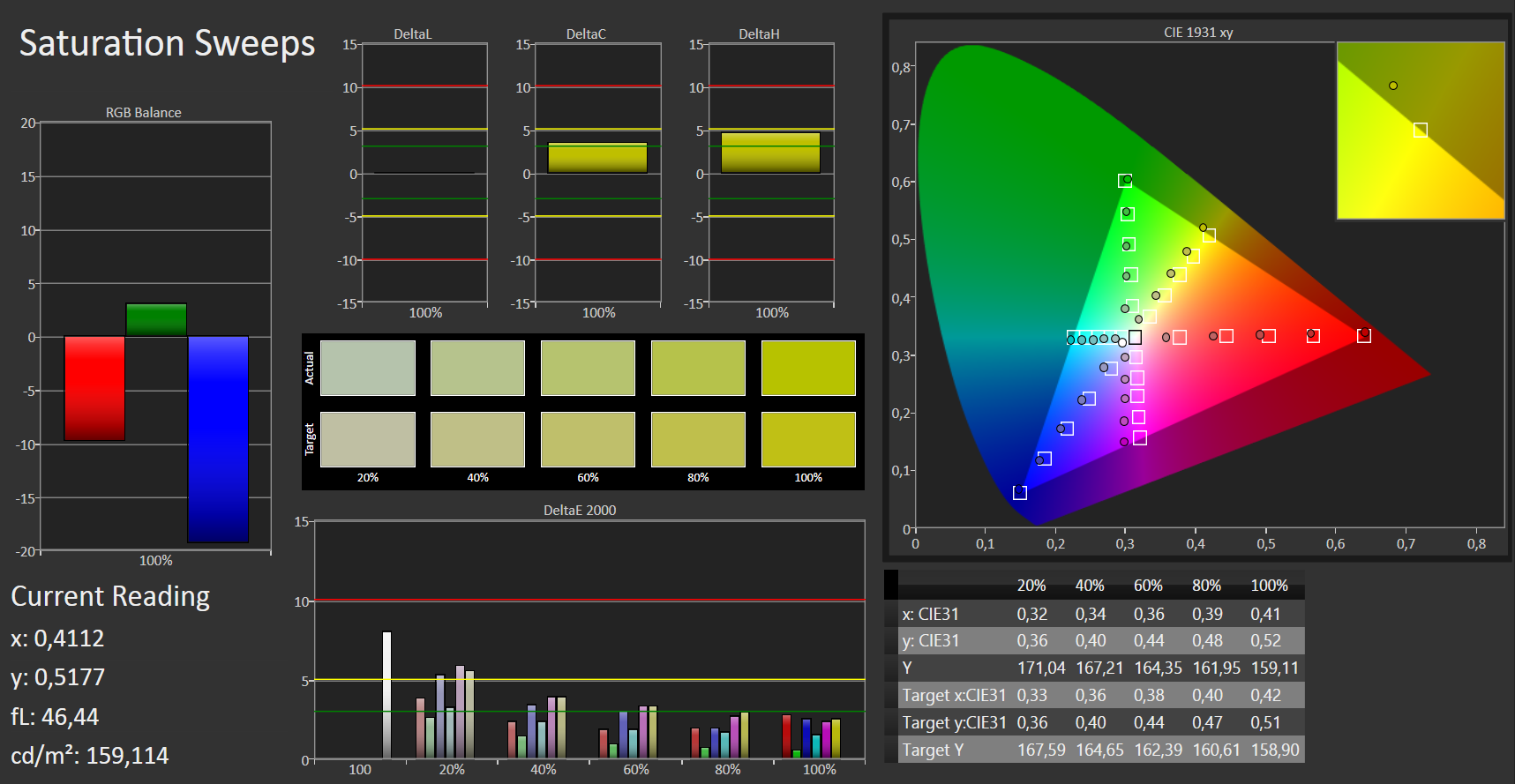1515x784 pixels.
Task: Select the Actual 80% color swatch
Action: pos(698,368)
